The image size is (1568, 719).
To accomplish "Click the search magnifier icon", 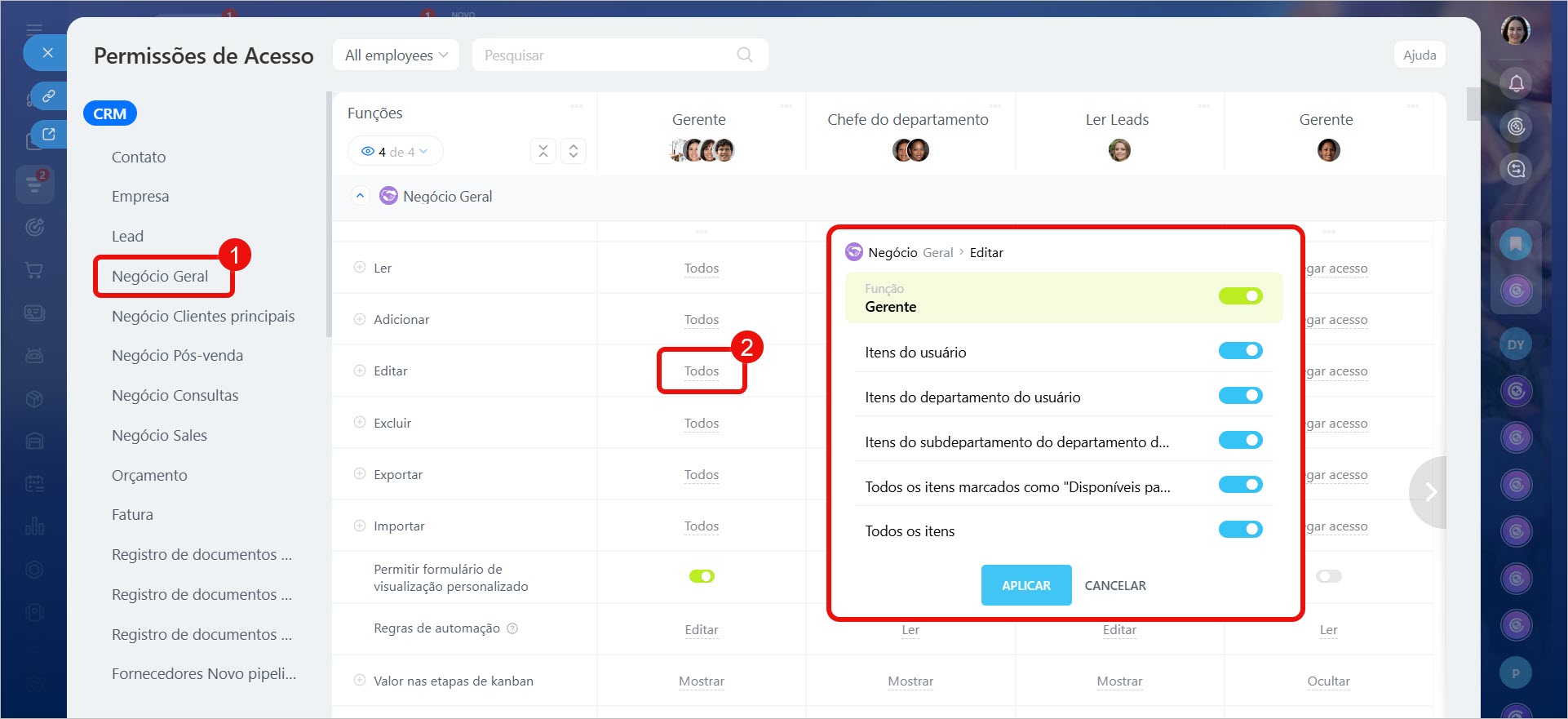I will pyautogui.click(x=744, y=55).
